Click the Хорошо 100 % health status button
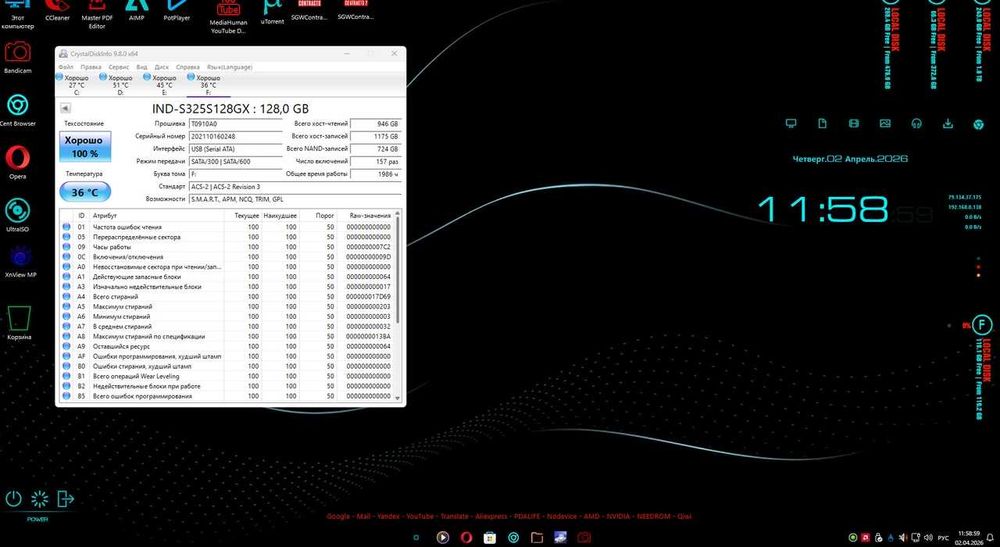The image size is (1000, 547). coord(85,147)
